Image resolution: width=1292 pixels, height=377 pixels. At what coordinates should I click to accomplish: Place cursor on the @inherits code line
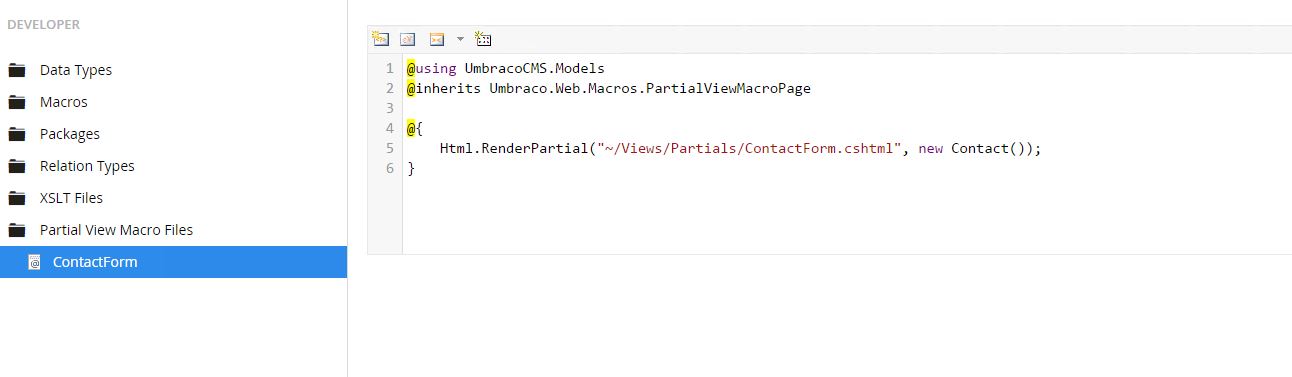(608, 88)
